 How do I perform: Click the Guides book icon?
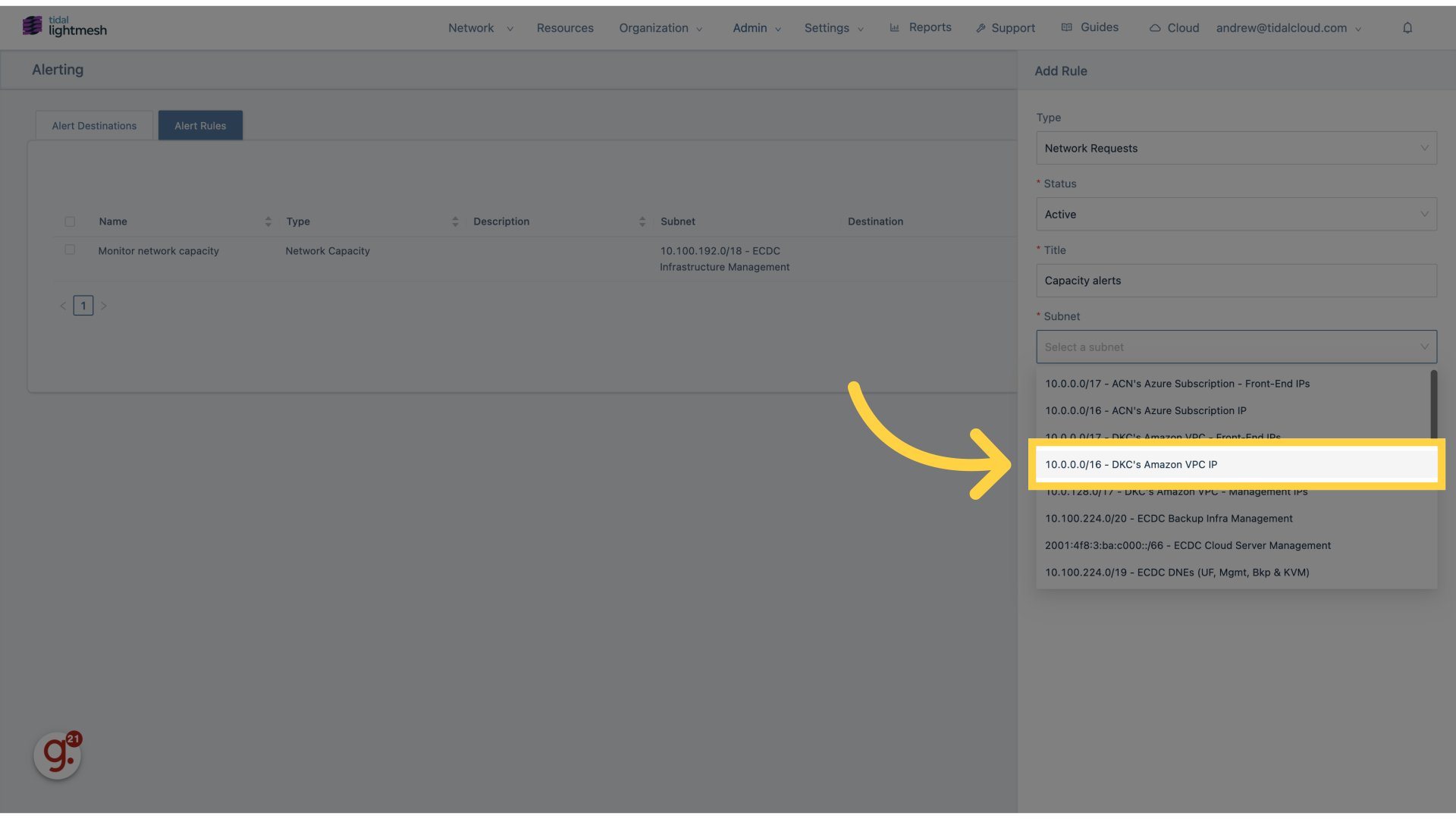pos(1067,28)
